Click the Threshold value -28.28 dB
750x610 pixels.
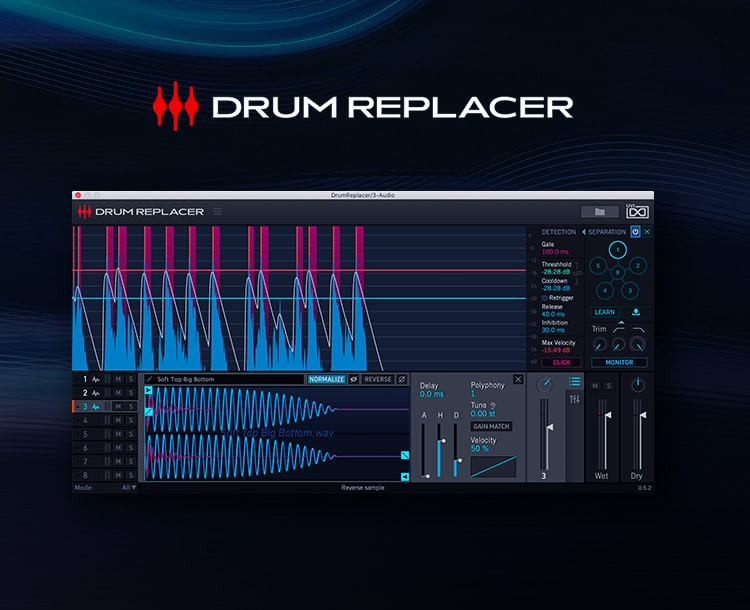pos(555,272)
